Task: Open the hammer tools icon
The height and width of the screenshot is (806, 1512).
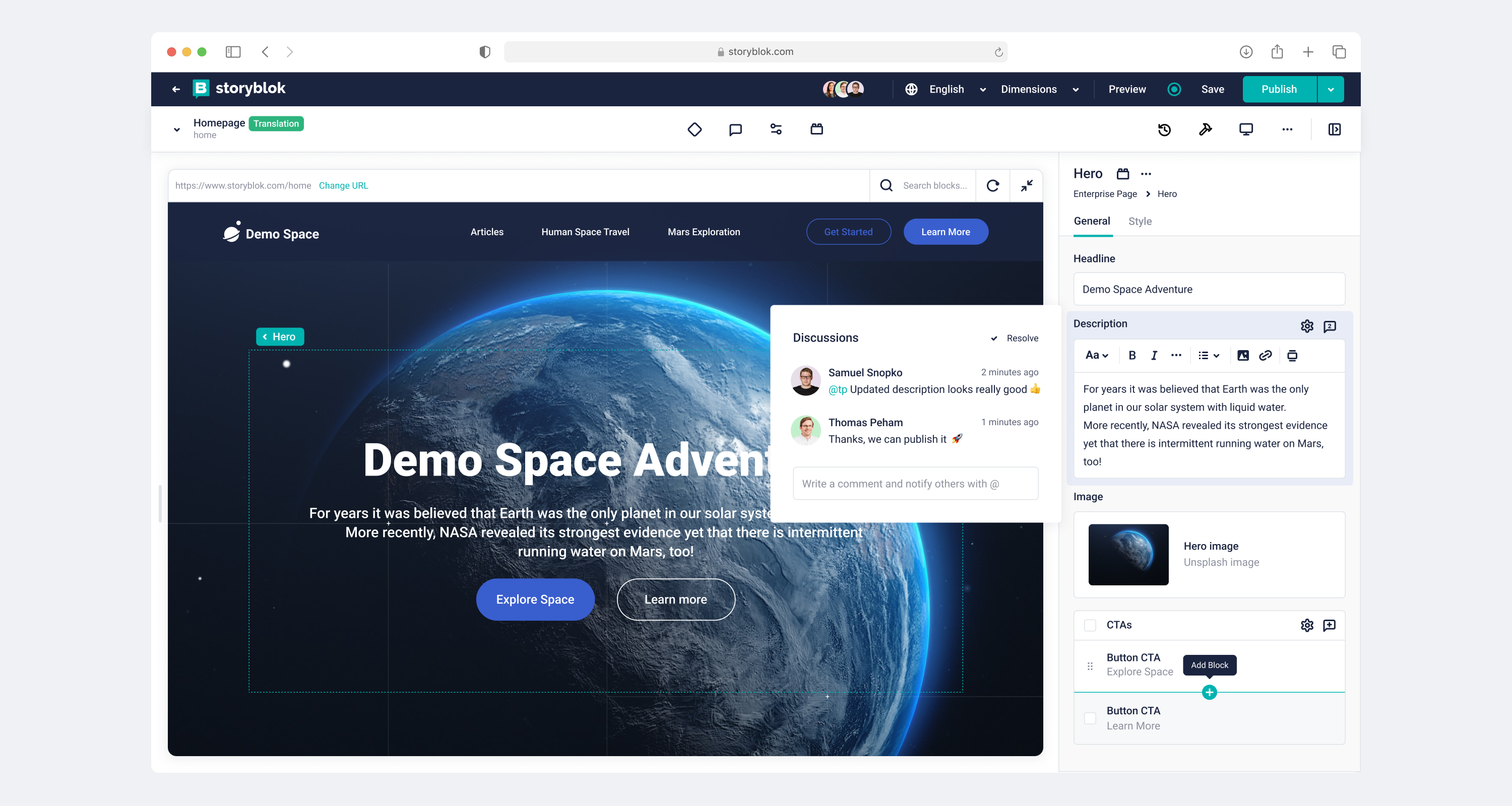Action: [1205, 129]
